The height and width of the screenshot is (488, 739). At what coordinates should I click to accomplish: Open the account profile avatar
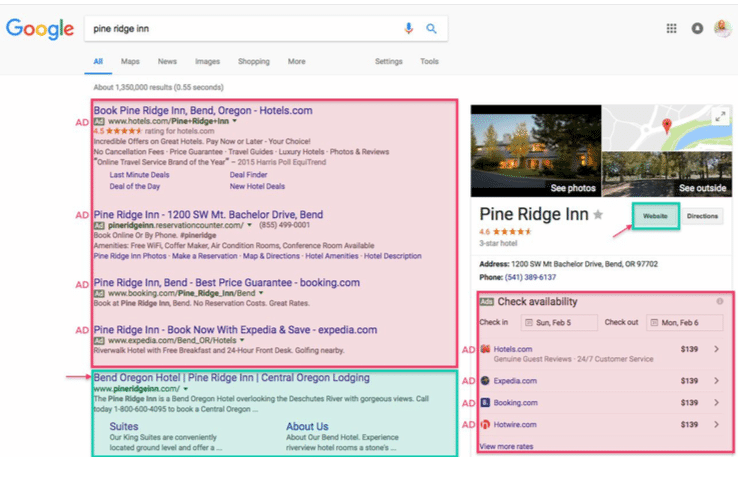723,28
